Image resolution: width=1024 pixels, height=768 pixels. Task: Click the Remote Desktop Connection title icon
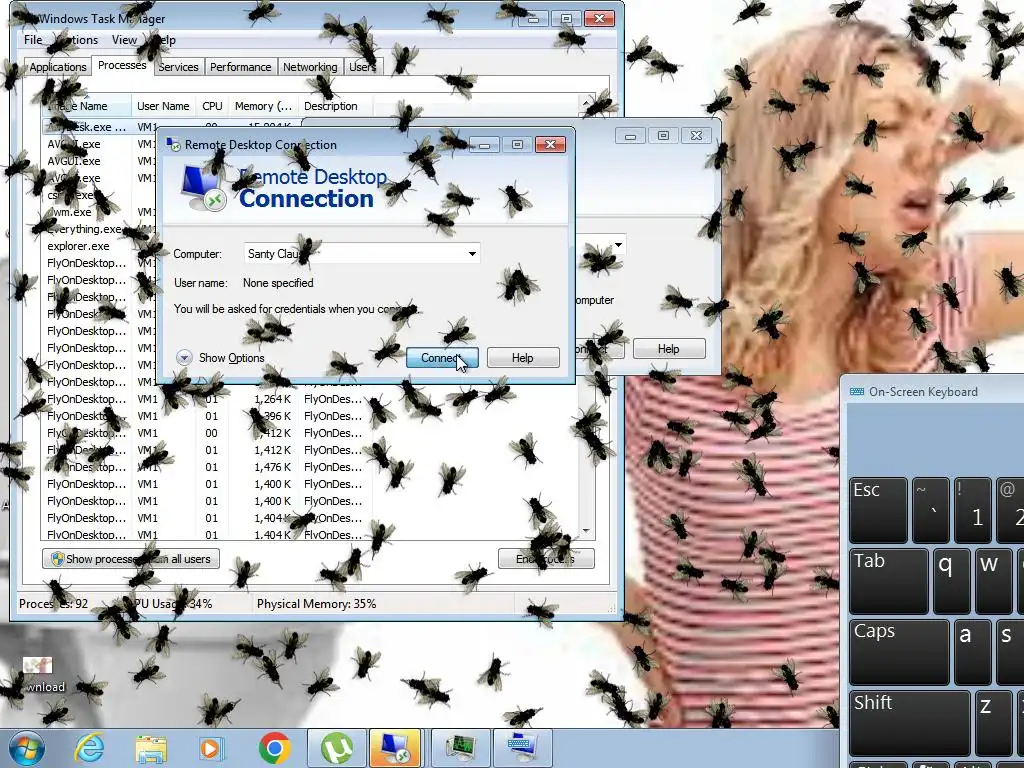click(173, 144)
